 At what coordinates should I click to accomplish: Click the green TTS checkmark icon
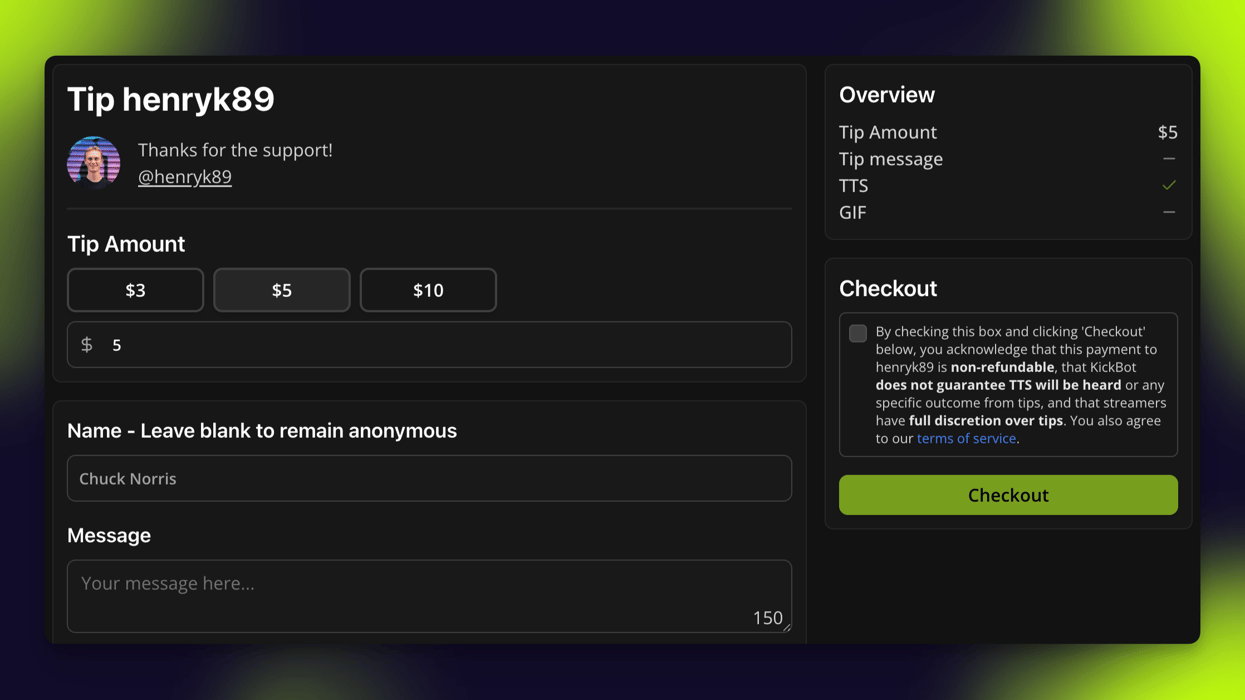pyautogui.click(x=1168, y=186)
